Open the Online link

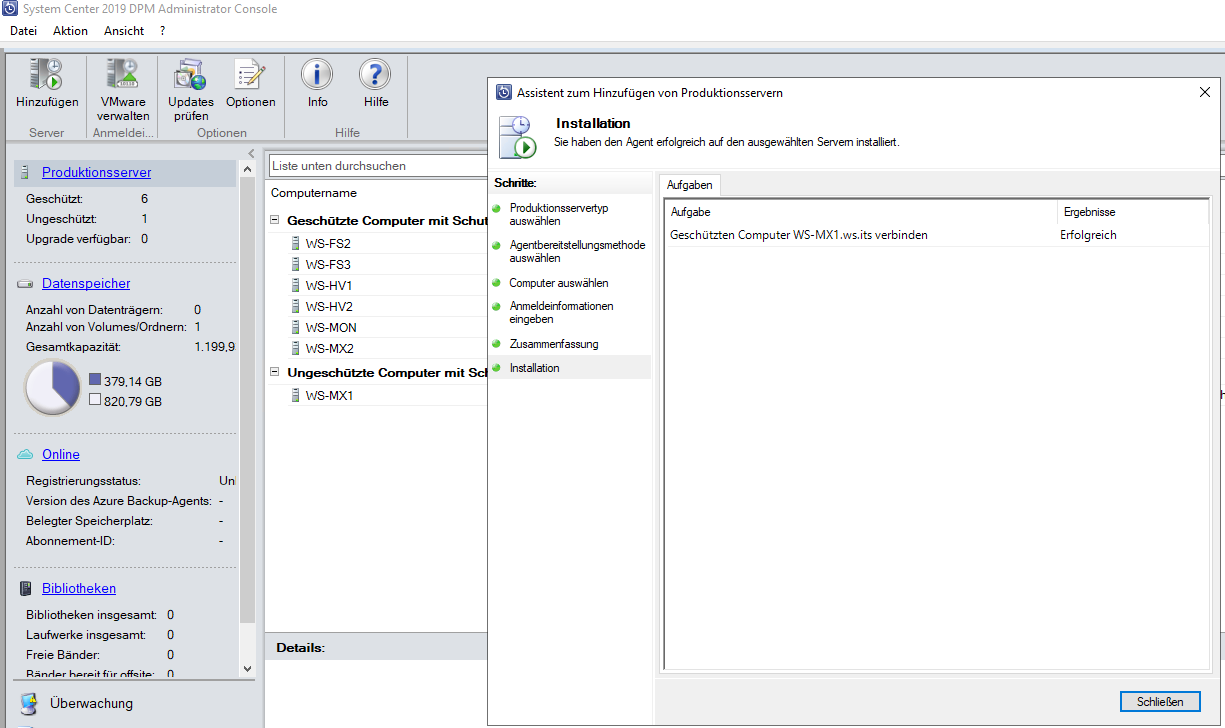coord(61,455)
